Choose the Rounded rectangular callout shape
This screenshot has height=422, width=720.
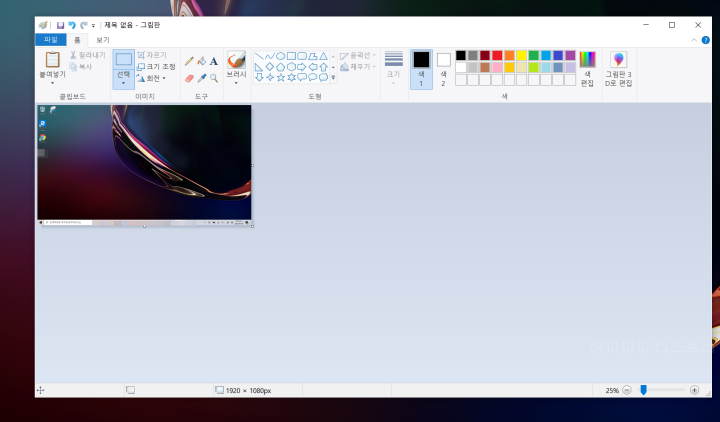(302, 78)
